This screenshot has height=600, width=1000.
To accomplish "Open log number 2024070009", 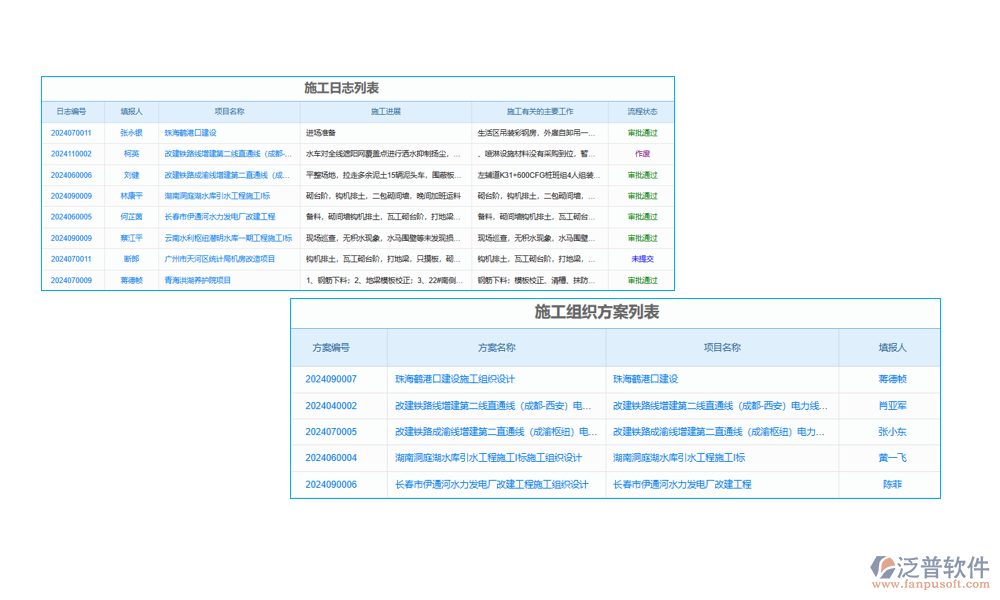I will pos(71,281).
